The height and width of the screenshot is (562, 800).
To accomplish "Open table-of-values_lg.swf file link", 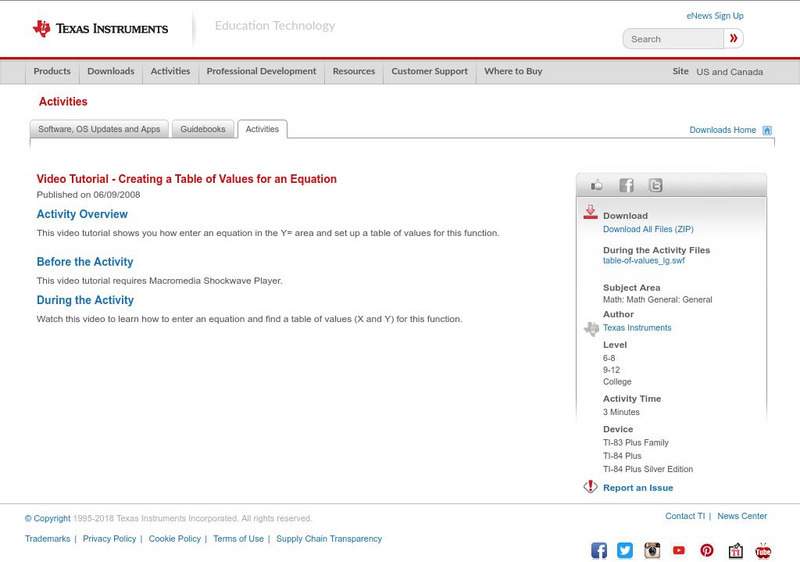I will pyautogui.click(x=644, y=261).
